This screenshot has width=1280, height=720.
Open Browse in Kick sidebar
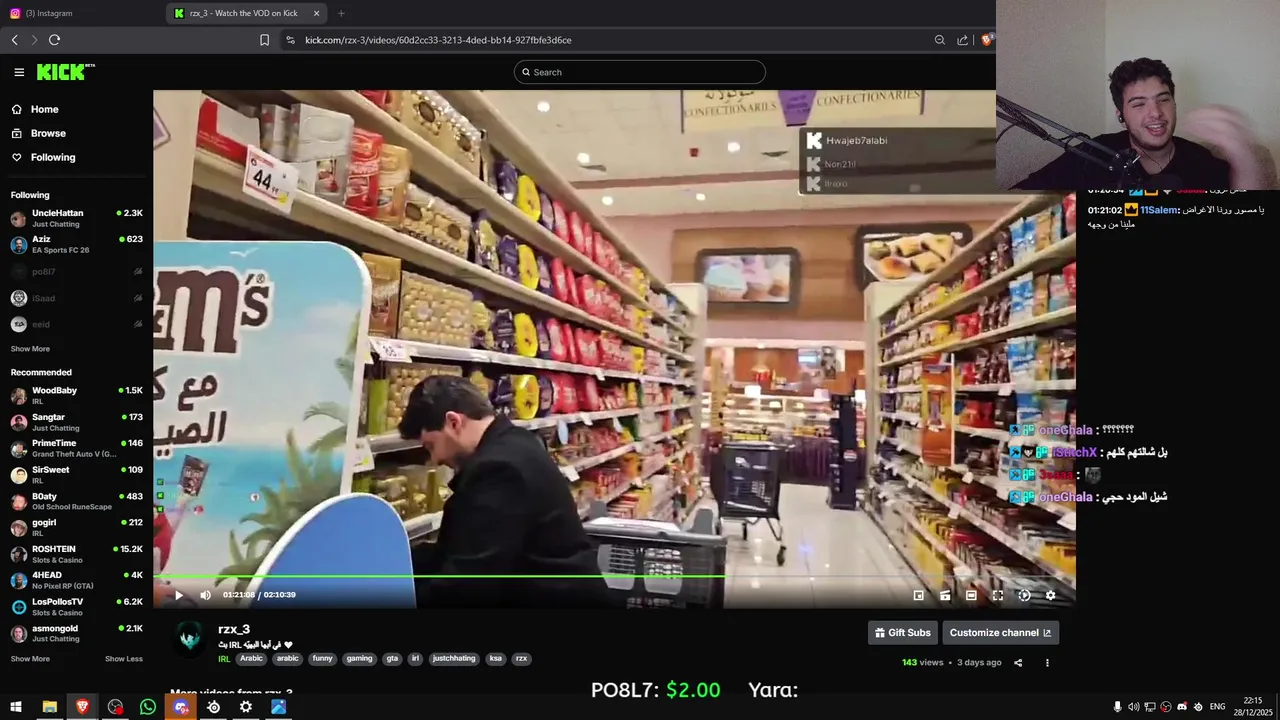[x=77, y=133]
